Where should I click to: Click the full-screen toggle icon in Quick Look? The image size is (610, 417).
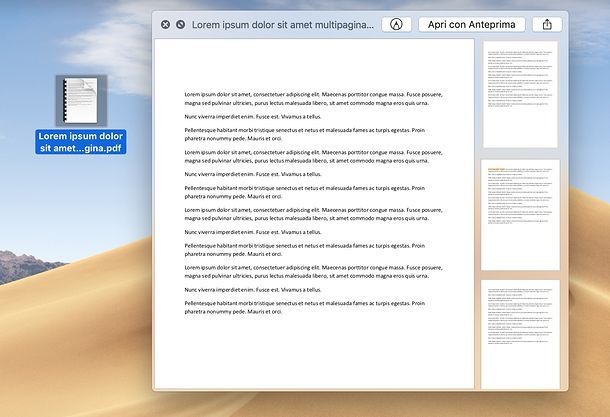(x=180, y=25)
